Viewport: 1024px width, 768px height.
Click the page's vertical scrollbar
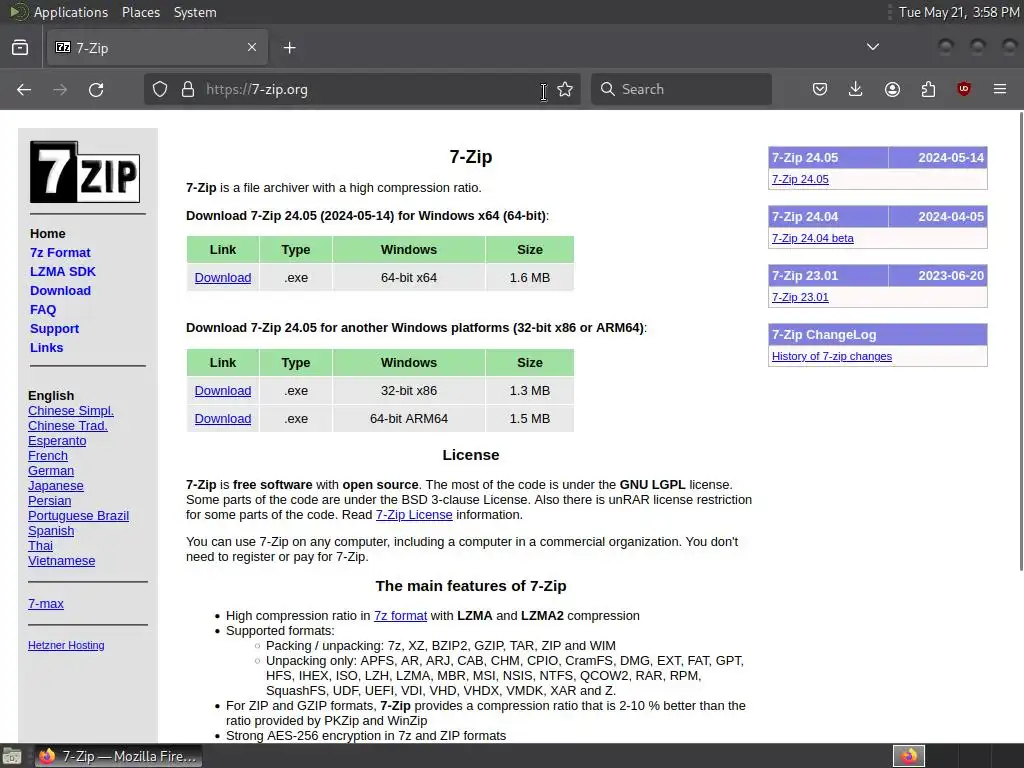point(1021,340)
